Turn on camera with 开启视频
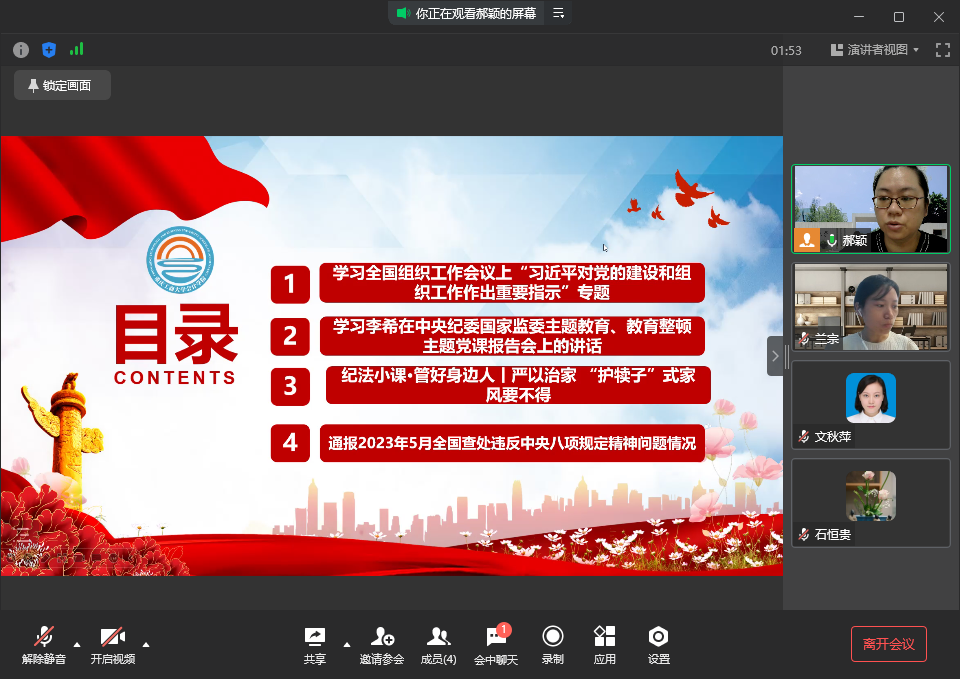 (x=112, y=644)
